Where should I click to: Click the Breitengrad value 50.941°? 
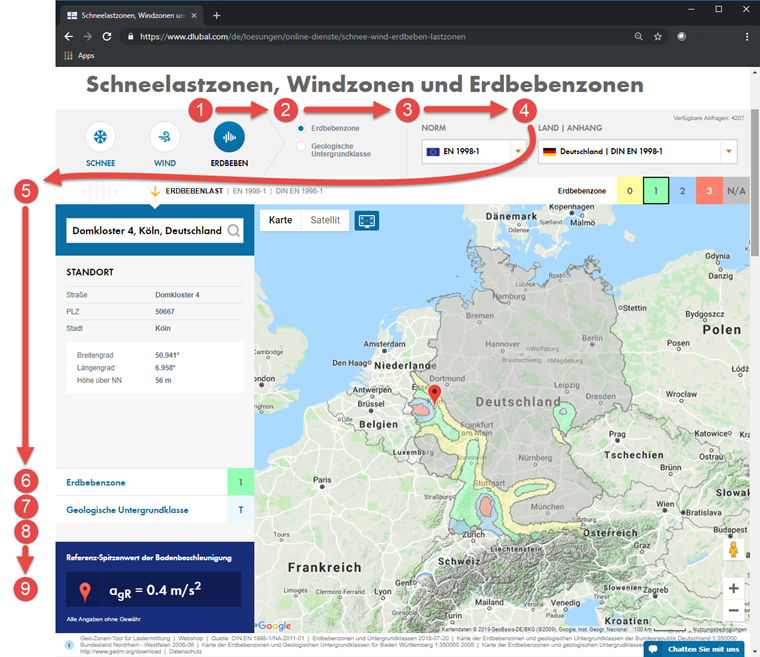click(x=167, y=355)
